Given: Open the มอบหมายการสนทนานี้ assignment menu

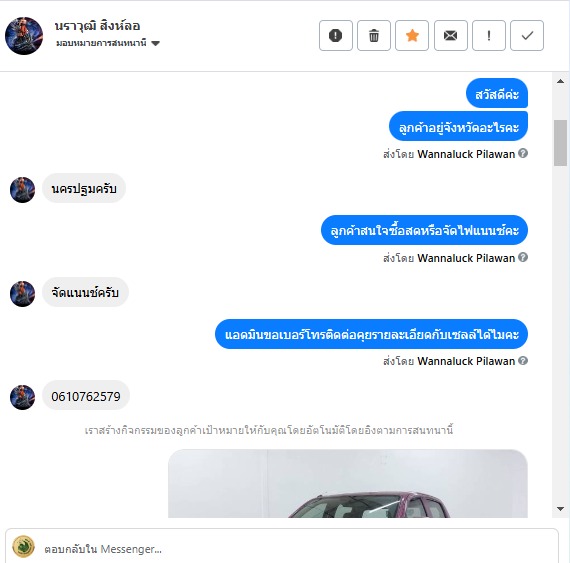Looking at the screenshot, I should coord(108,43).
